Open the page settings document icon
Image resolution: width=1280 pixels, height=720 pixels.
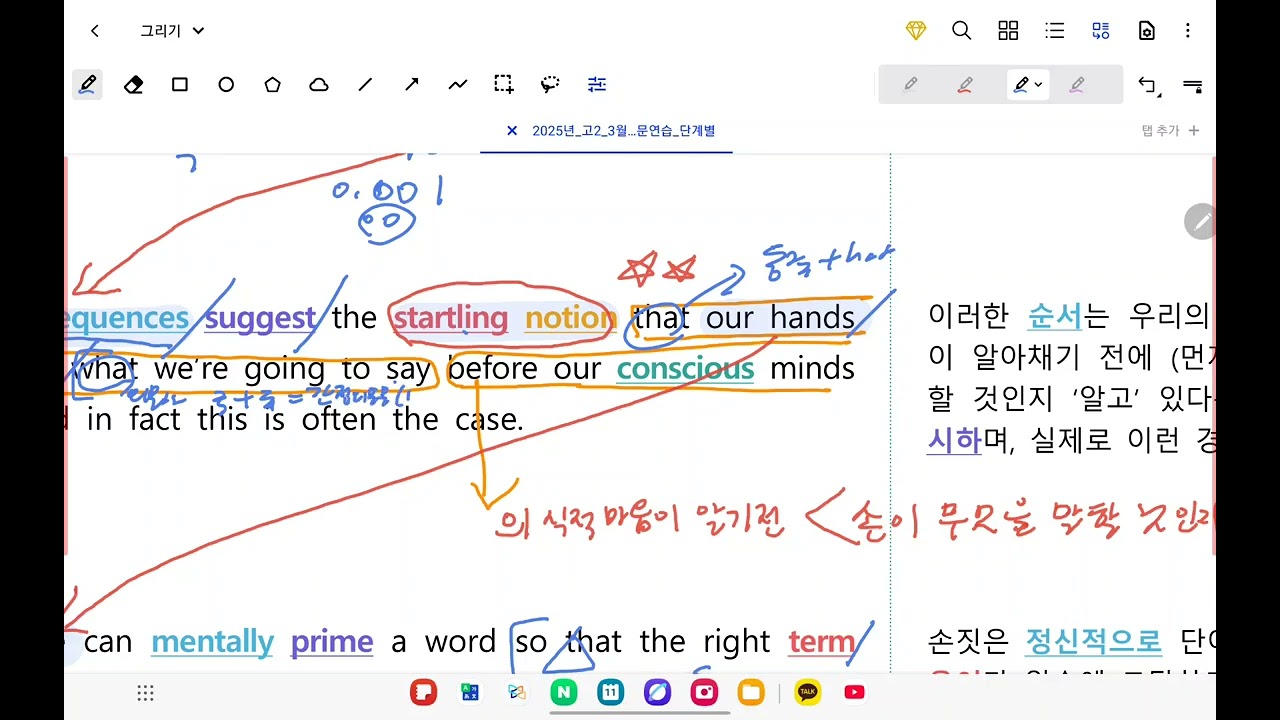coord(1147,31)
